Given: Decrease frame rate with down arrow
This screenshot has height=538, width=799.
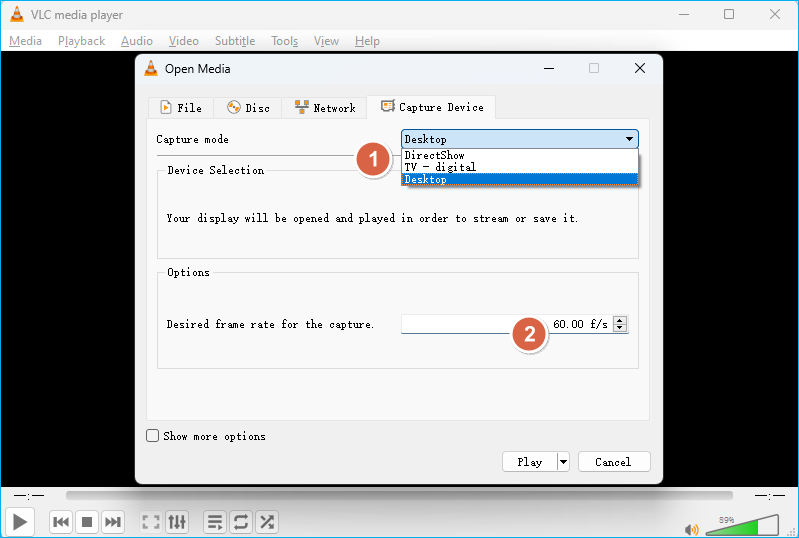Looking at the screenshot, I should (x=620, y=328).
